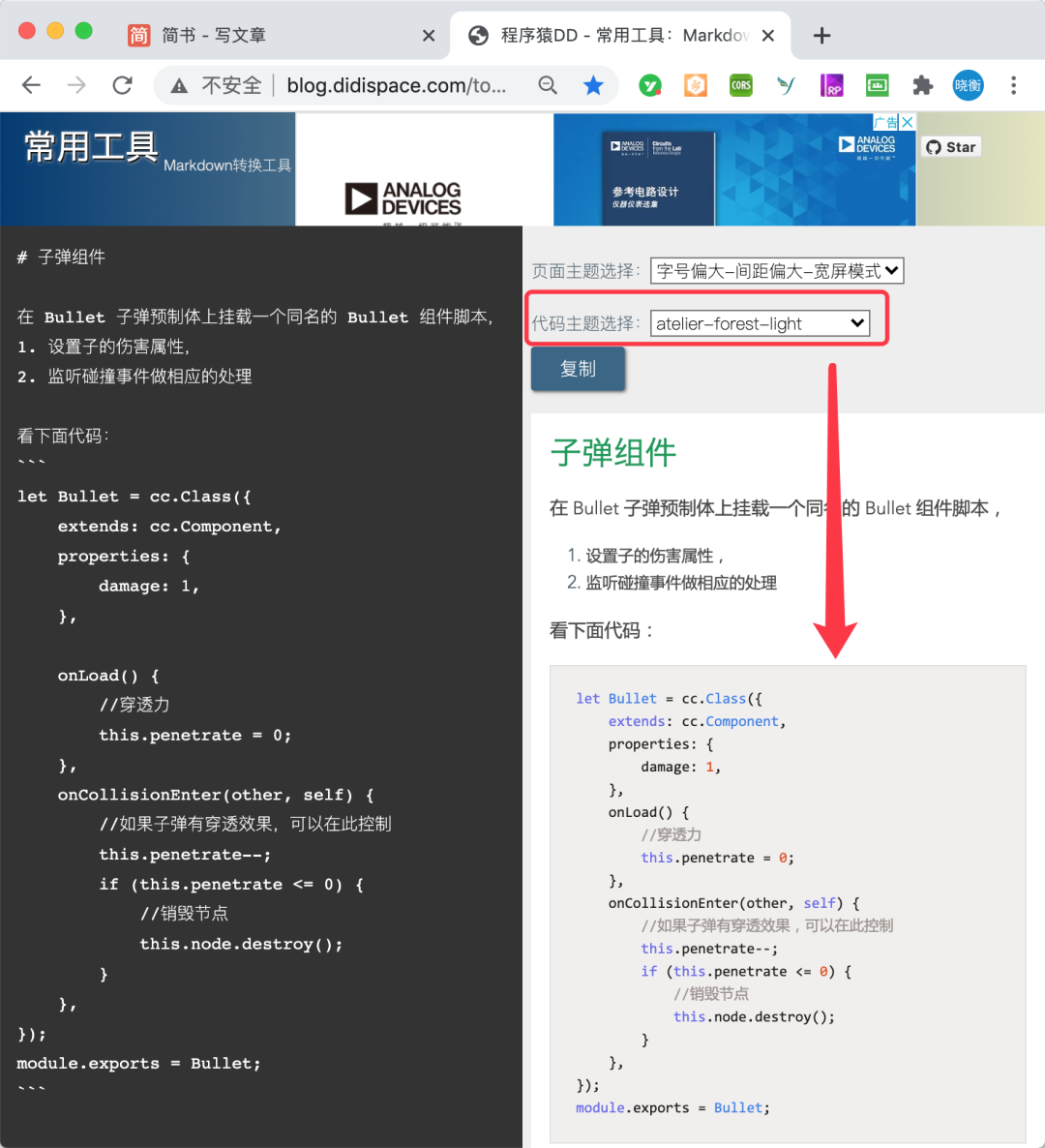Open the 晓衡 profile avatar
The height and width of the screenshot is (1148, 1045).
pos(968,85)
